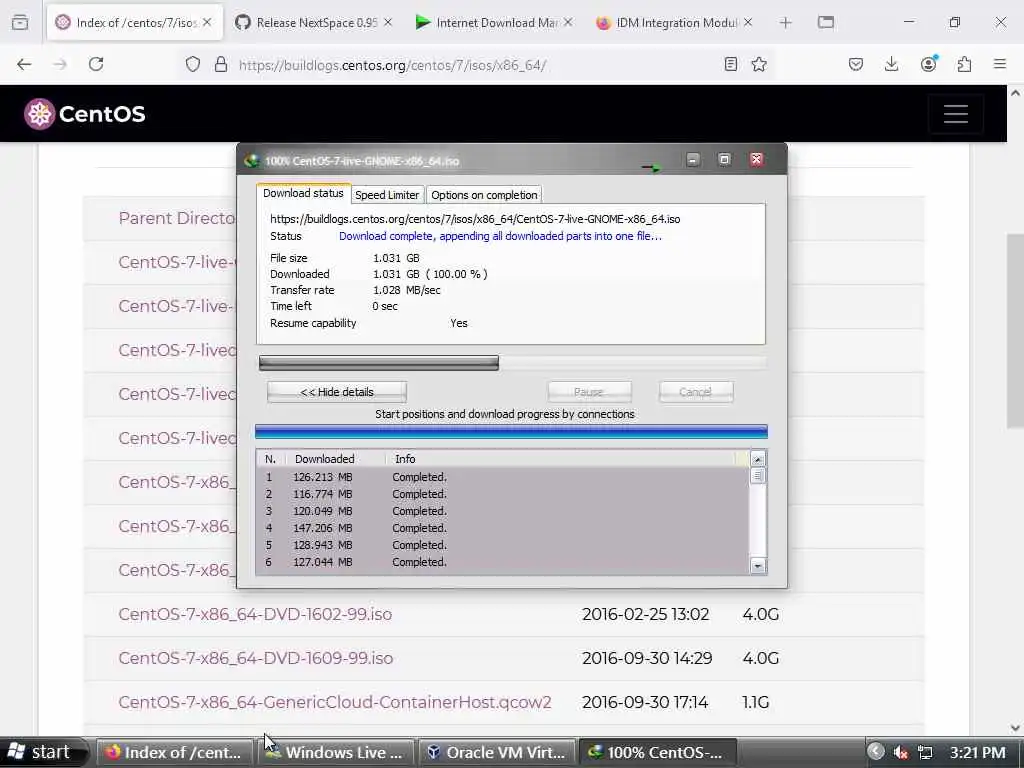Click the tab overview icon beside new-tab button

(825, 22)
